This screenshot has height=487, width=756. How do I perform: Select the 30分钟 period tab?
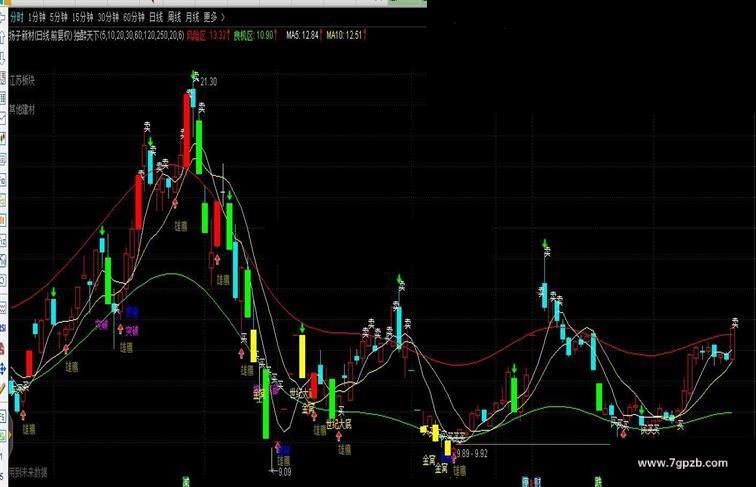pyautogui.click(x=108, y=18)
